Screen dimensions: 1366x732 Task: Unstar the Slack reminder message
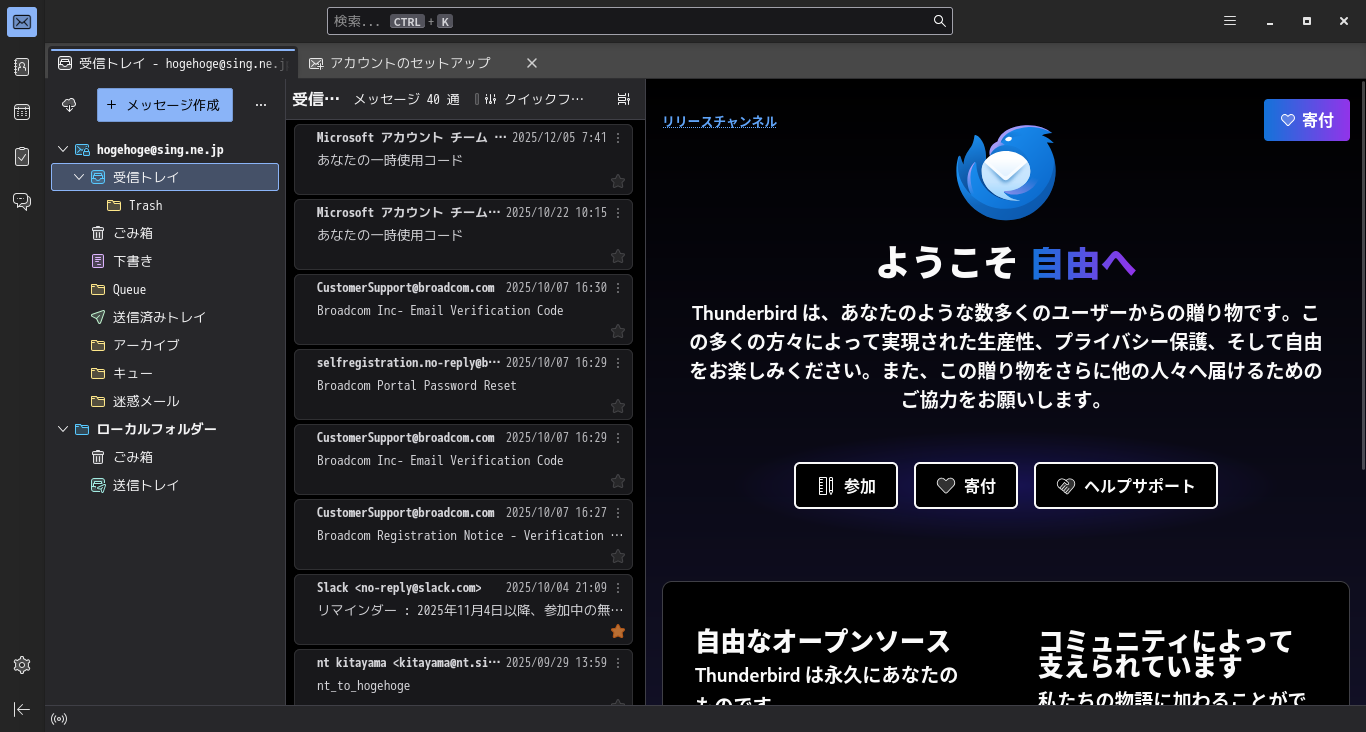coord(618,631)
